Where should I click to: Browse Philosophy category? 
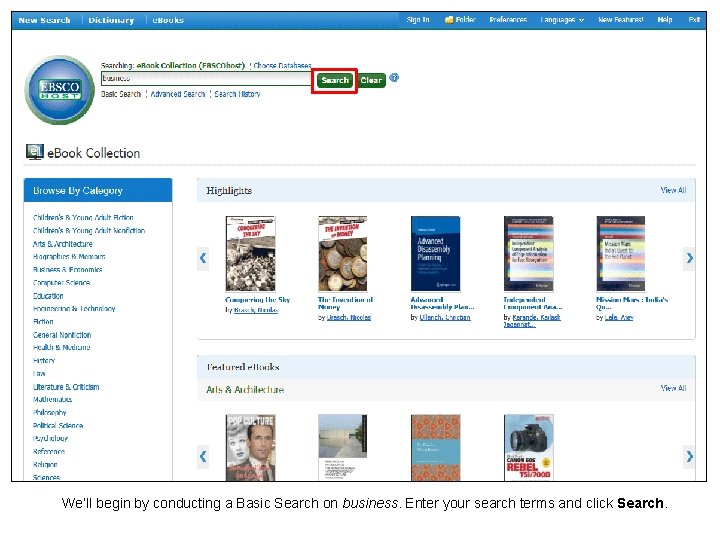point(50,413)
